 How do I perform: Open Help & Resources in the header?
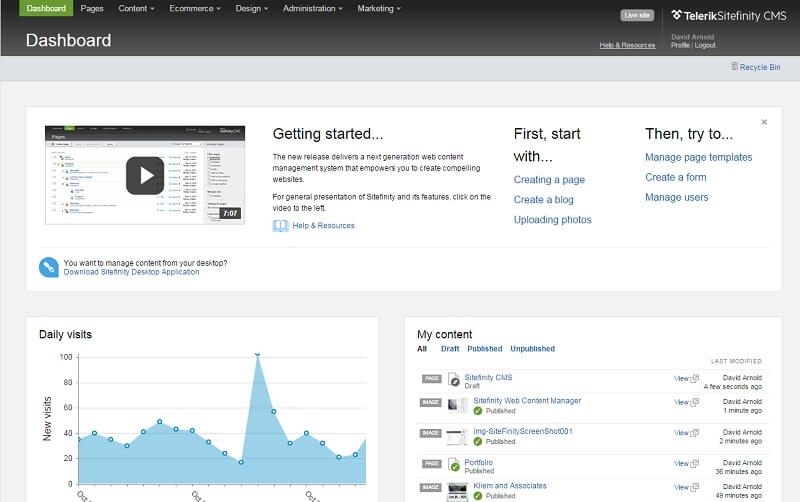(x=627, y=45)
